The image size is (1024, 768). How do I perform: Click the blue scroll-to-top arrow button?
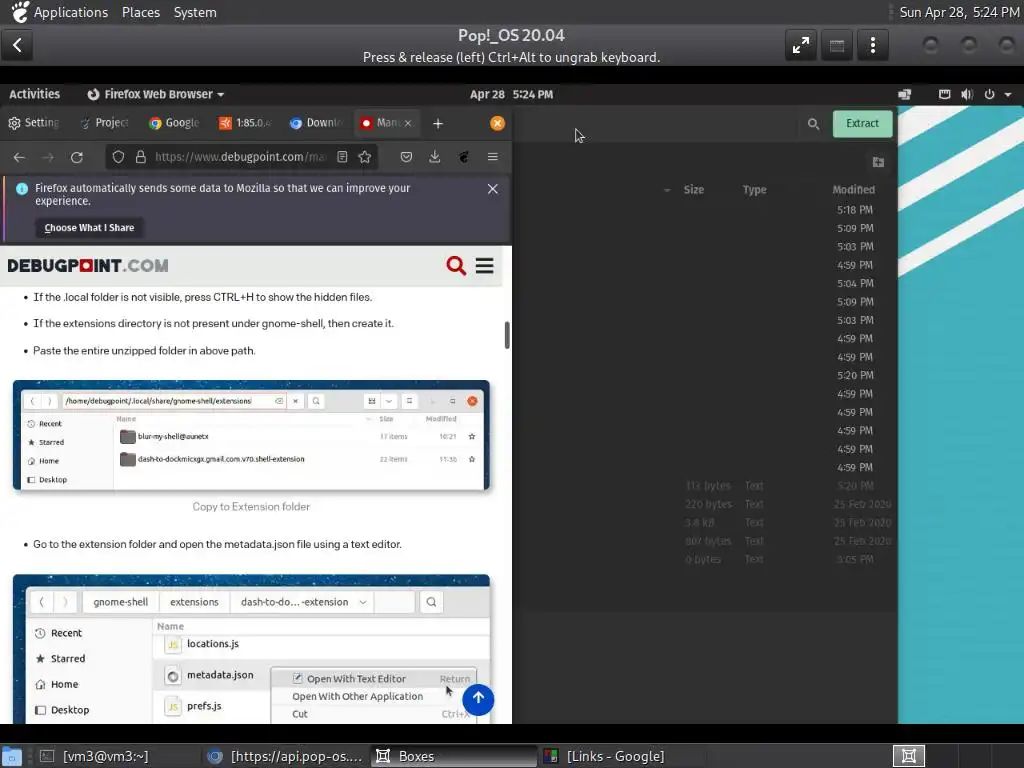(478, 699)
